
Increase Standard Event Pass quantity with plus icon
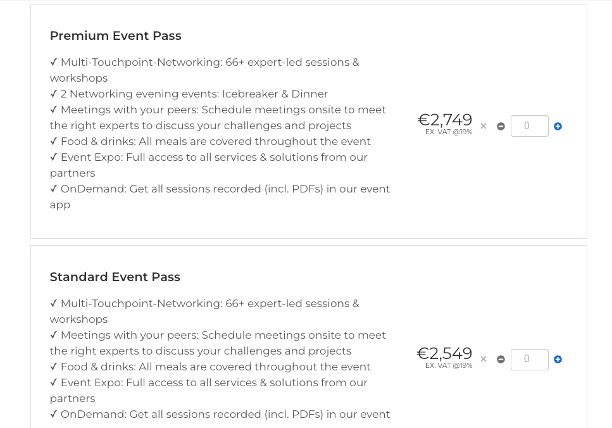click(x=558, y=359)
